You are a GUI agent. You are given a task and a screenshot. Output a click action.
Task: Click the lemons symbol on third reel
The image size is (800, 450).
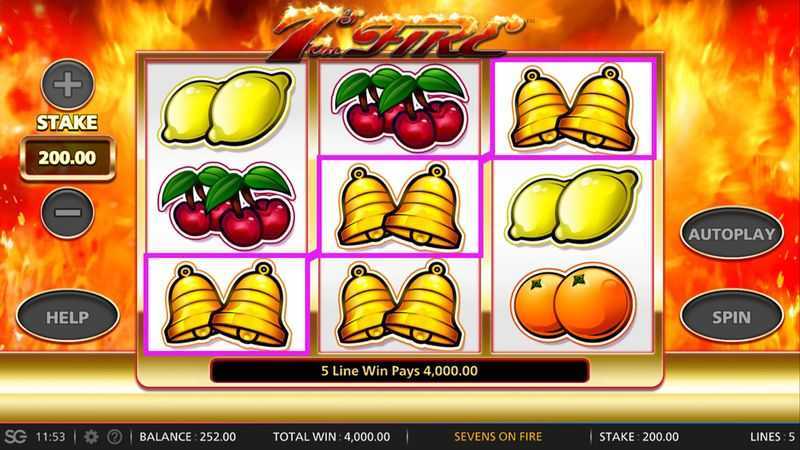pyautogui.click(x=573, y=206)
